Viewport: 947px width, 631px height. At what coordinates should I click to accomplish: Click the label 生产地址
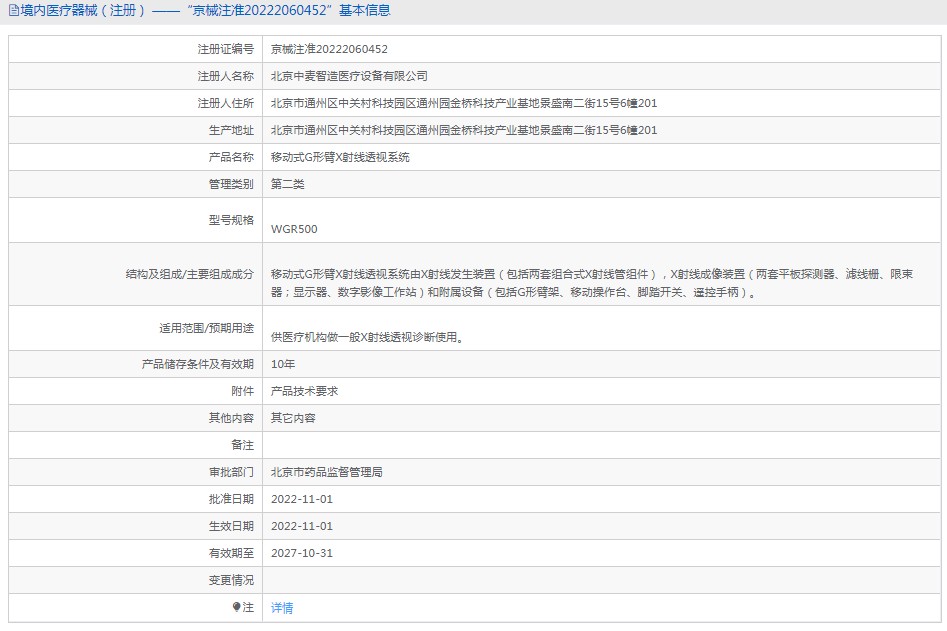click(231, 130)
